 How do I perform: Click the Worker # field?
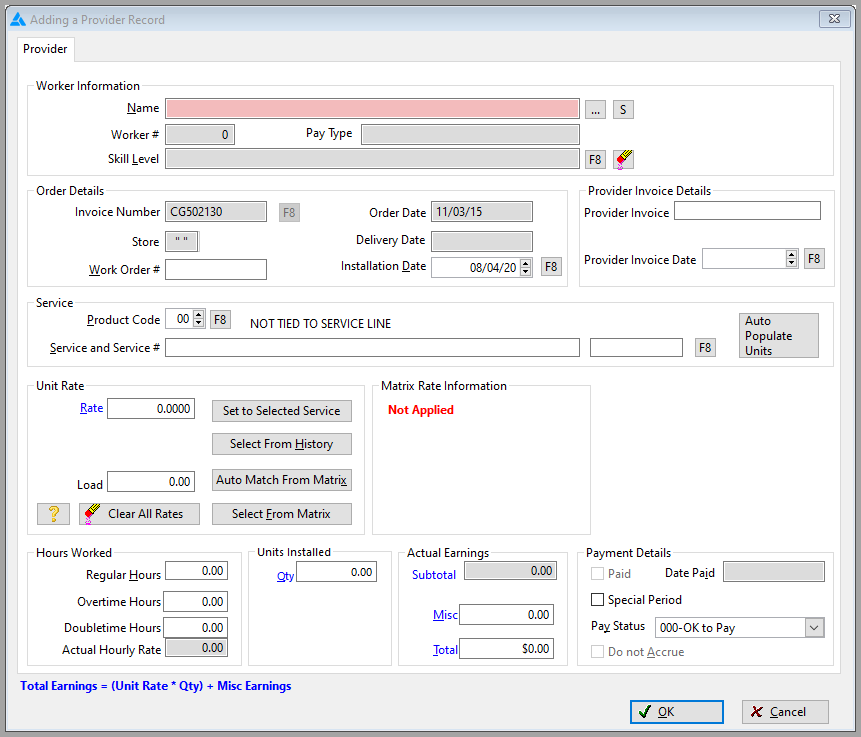coord(200,135)
